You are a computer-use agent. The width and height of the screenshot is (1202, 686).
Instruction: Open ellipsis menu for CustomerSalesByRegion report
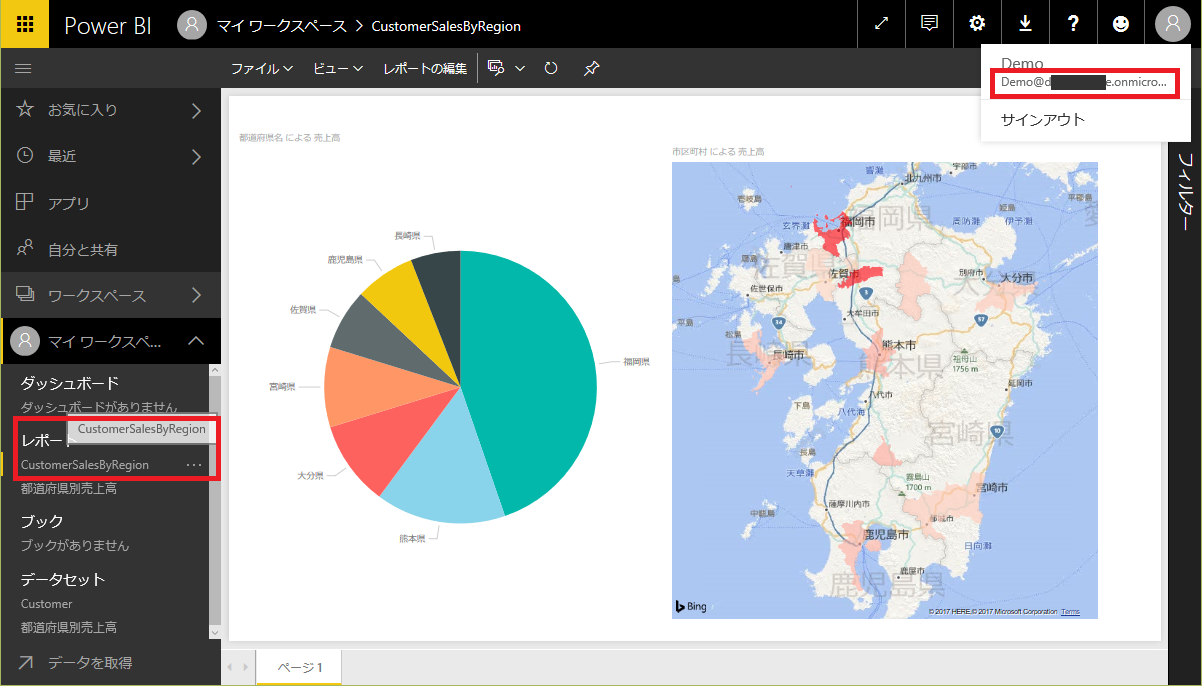[x=194, y=465]
